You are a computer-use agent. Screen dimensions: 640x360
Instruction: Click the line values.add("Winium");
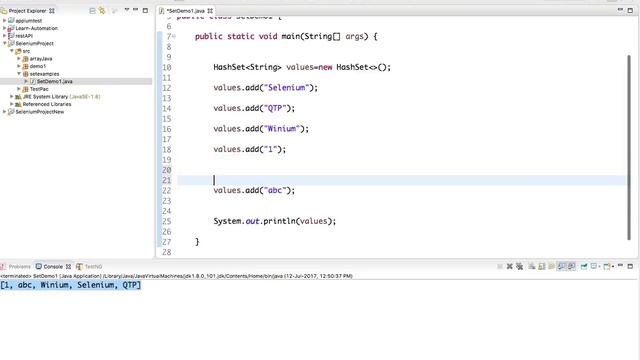pos(261,129)
